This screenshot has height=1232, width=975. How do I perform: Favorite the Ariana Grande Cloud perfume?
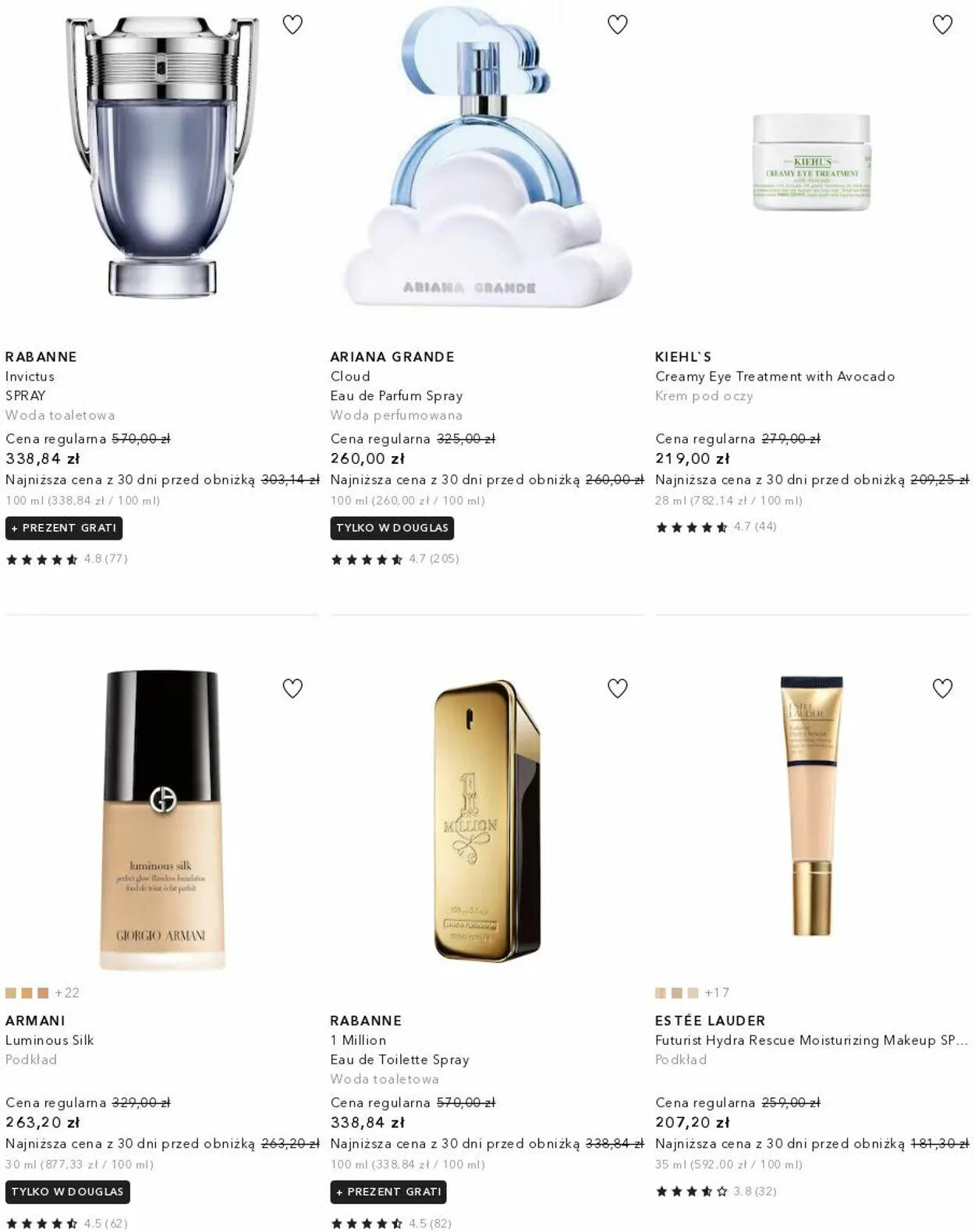point(618,25)
